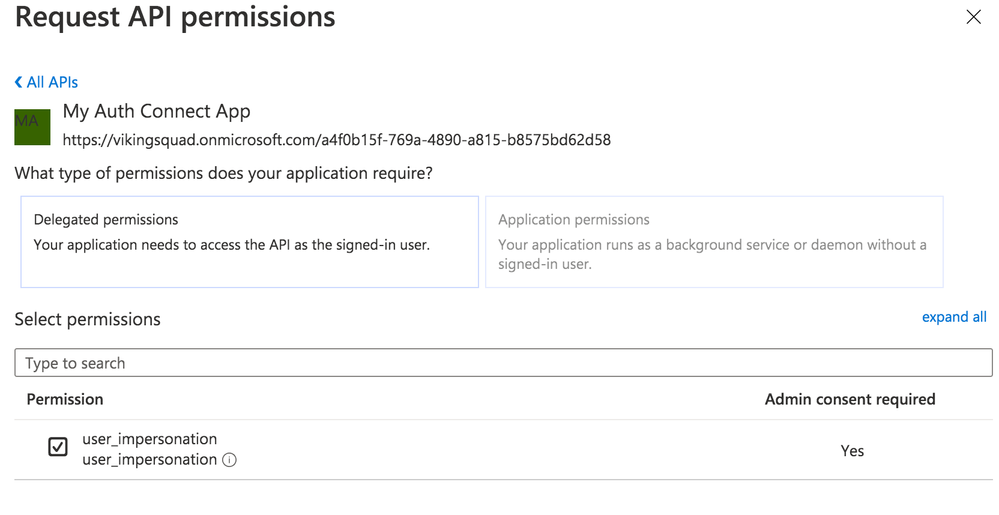Image resolution: width=999 pixels, height=515 pixels.
Task: Choose the Application permissions option
Action: (713, 242)
